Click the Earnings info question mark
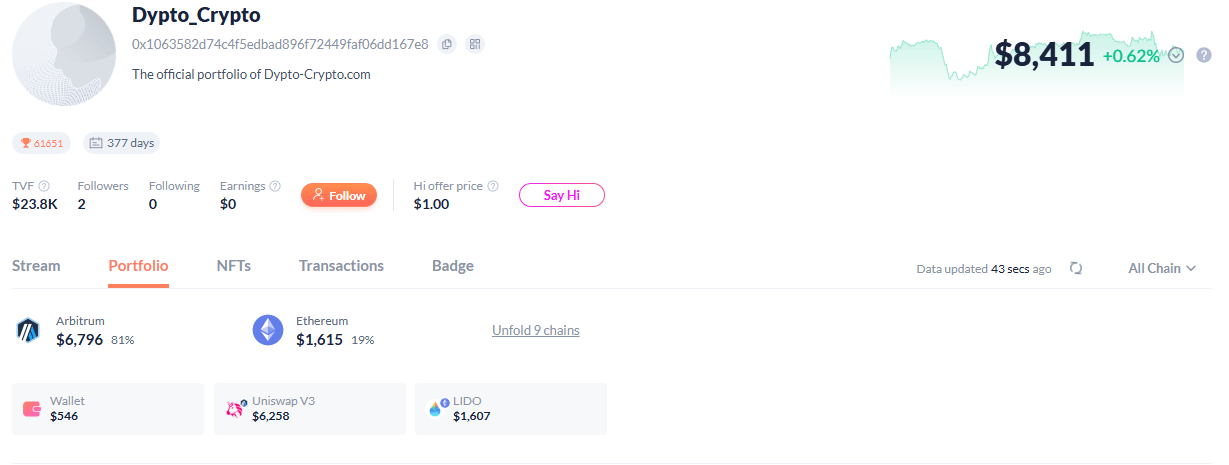 click(x=275, y=186)
